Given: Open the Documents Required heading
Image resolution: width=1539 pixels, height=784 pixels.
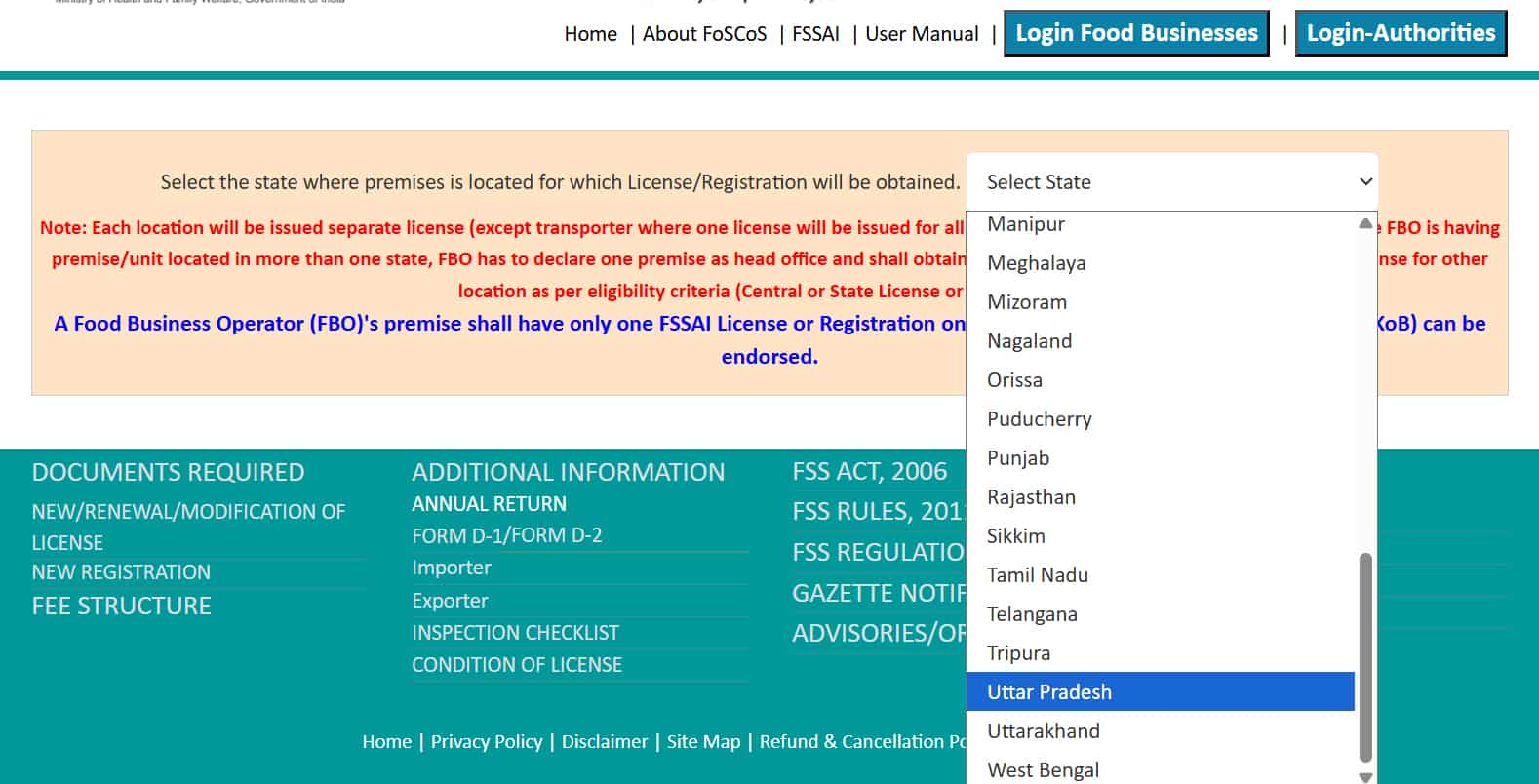Looking at the screenshot, I should coord(168,472).
